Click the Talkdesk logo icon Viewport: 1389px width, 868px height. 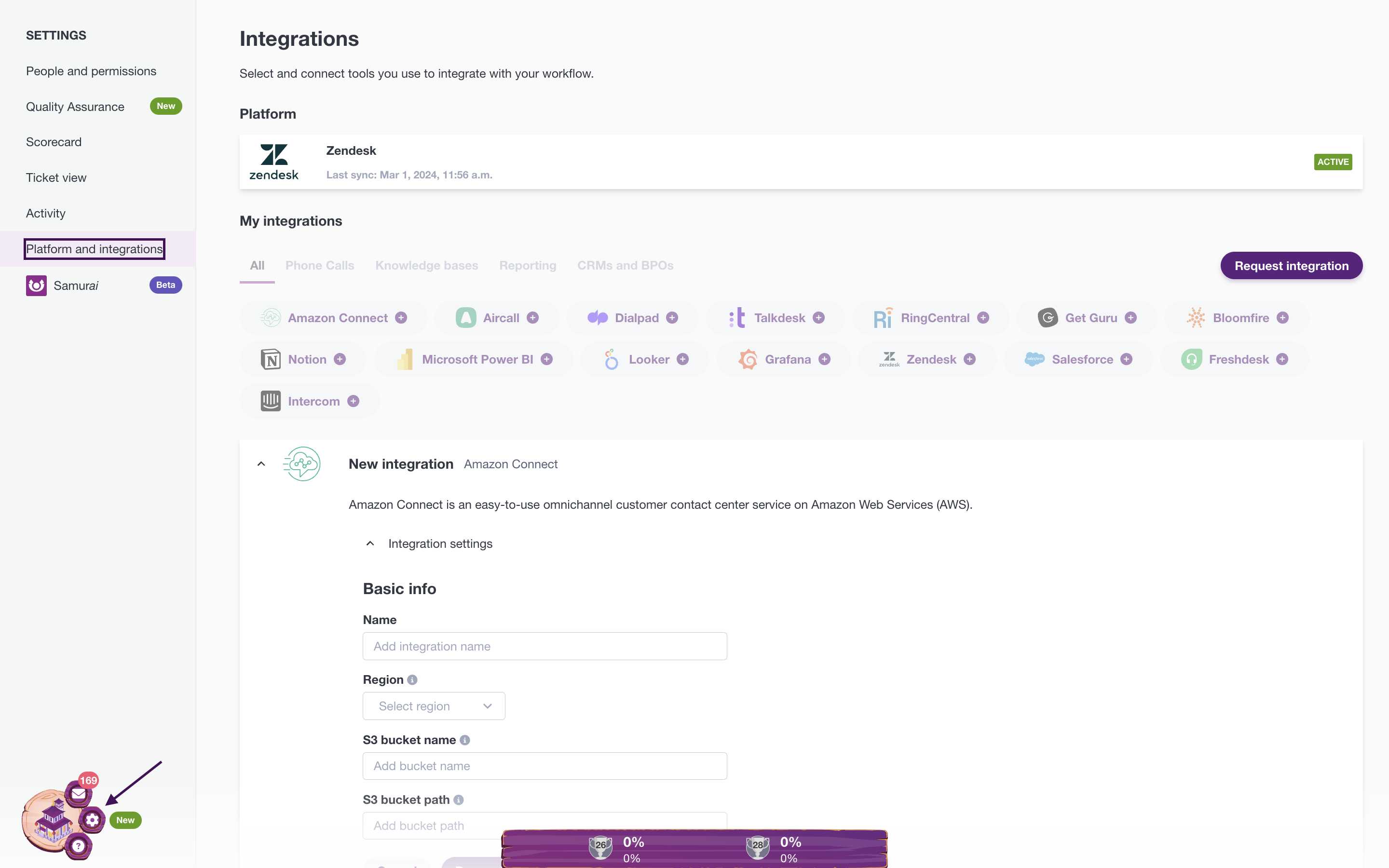click(737, 317)
